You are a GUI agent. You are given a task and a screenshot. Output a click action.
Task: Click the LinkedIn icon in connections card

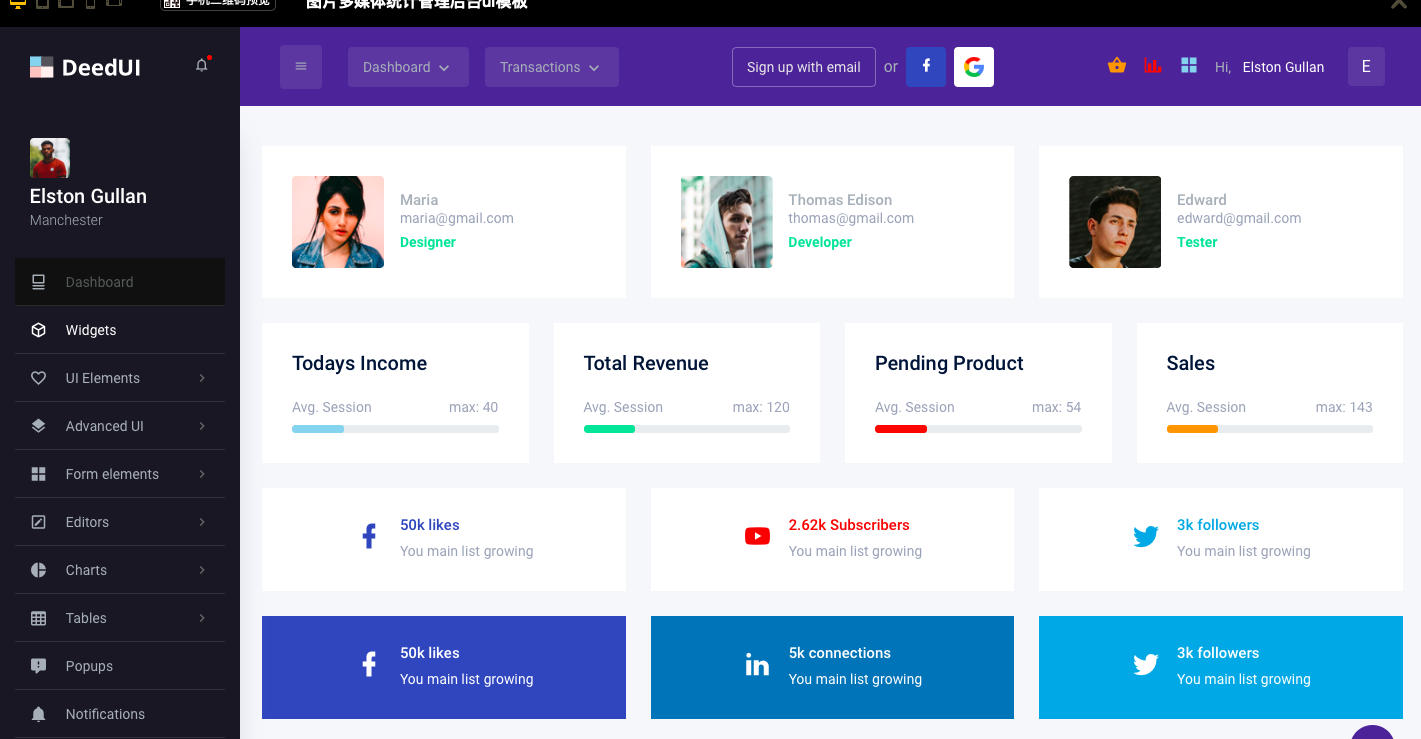[757, 665]
